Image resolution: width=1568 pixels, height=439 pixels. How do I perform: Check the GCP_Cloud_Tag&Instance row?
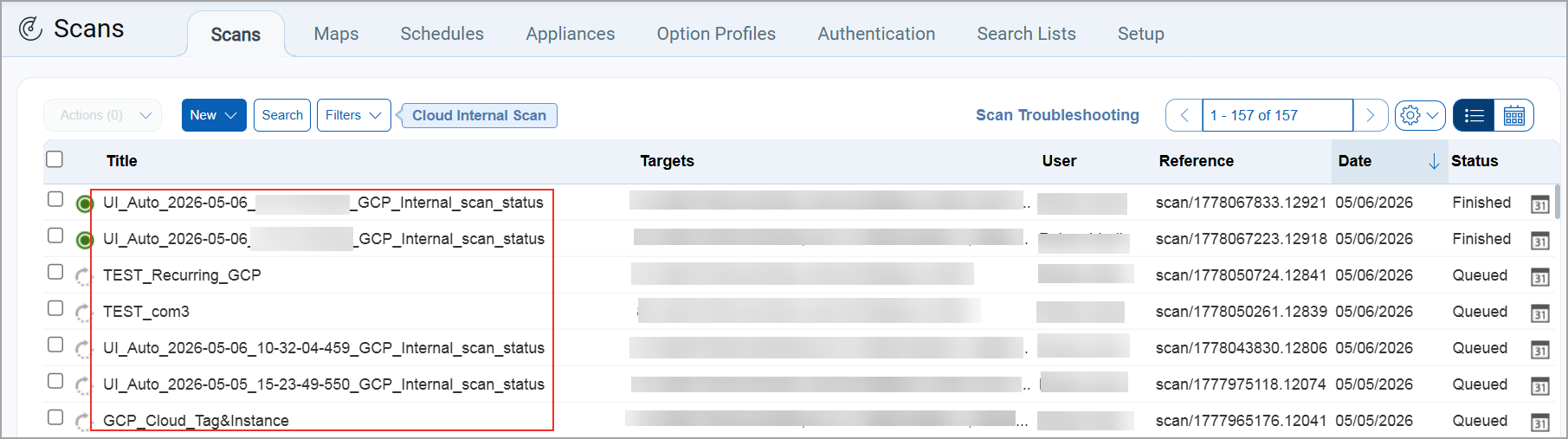pyautogui.click(x=55, y=417)
